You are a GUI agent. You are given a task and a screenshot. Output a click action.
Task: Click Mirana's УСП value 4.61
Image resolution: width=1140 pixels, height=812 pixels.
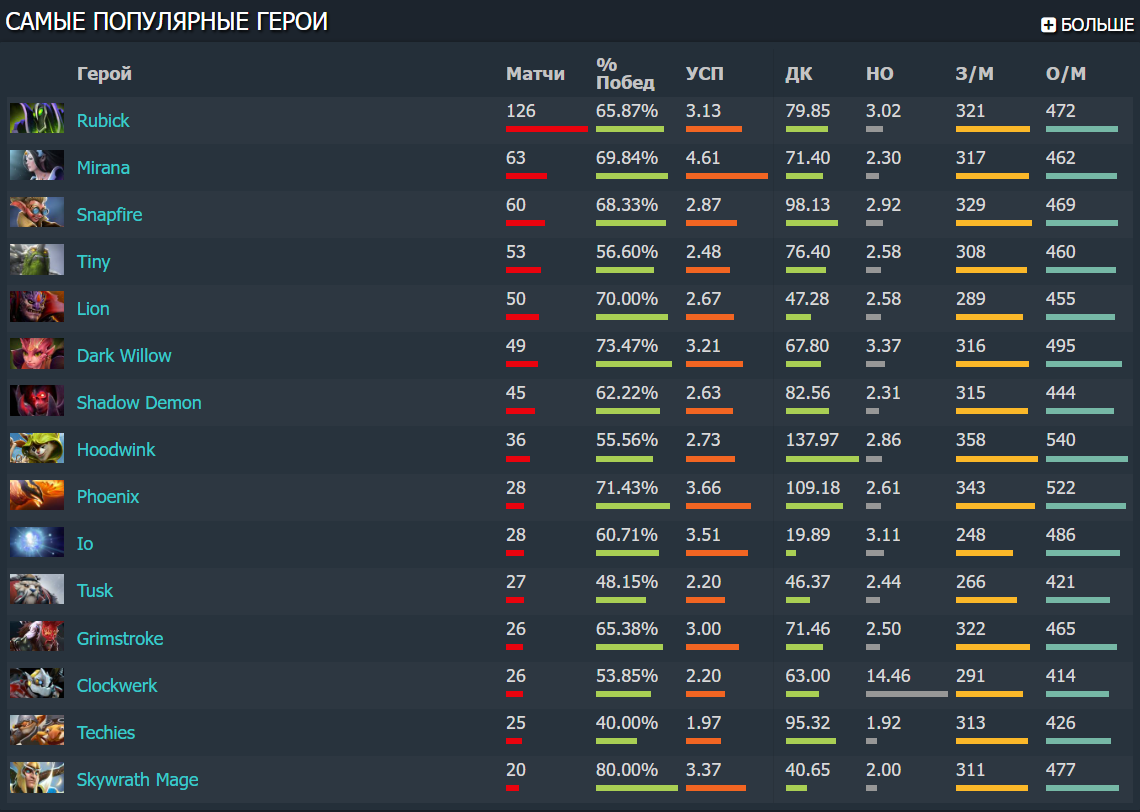pos(703,158)
